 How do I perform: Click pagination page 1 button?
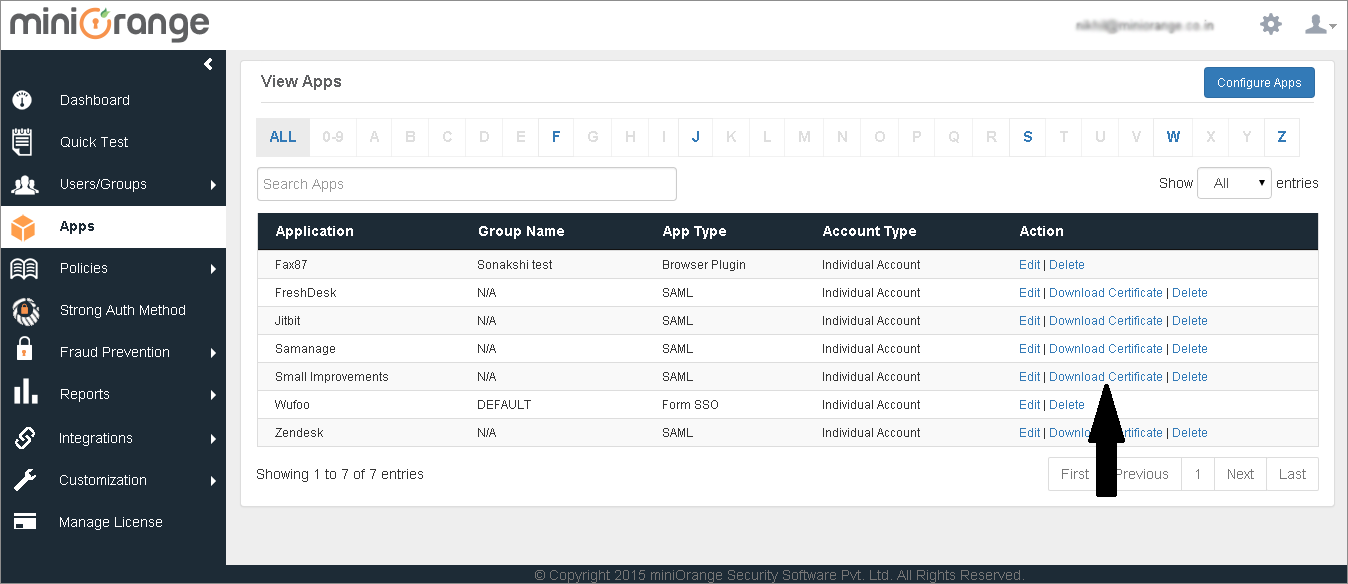pyautogui.click(x=1198, y=474)
